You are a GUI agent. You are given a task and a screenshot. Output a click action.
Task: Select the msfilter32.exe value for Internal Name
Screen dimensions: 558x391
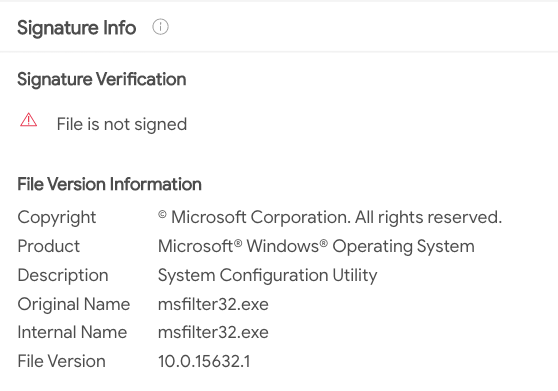(213, 332)
